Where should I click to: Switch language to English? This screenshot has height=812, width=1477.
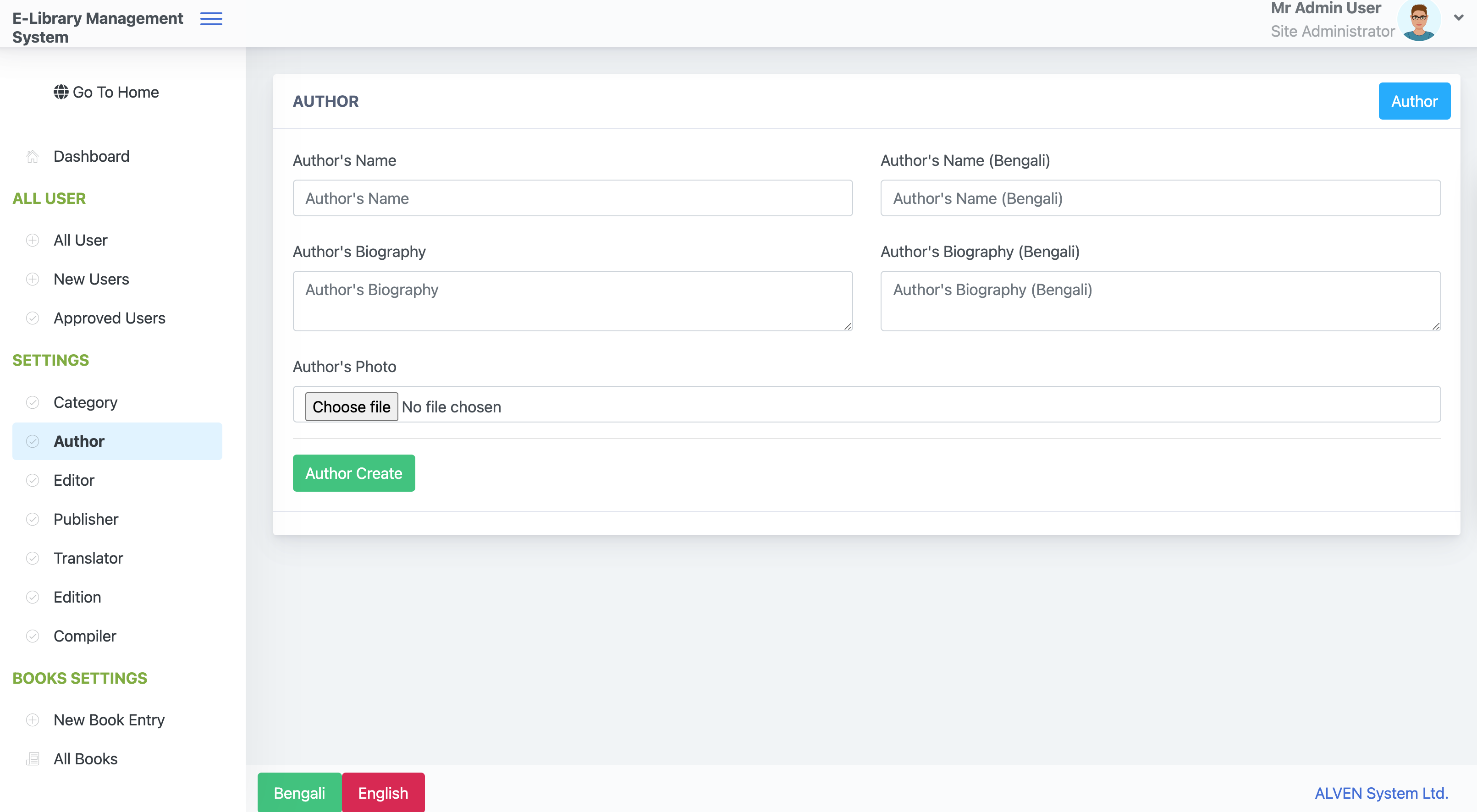click(383, 792)
